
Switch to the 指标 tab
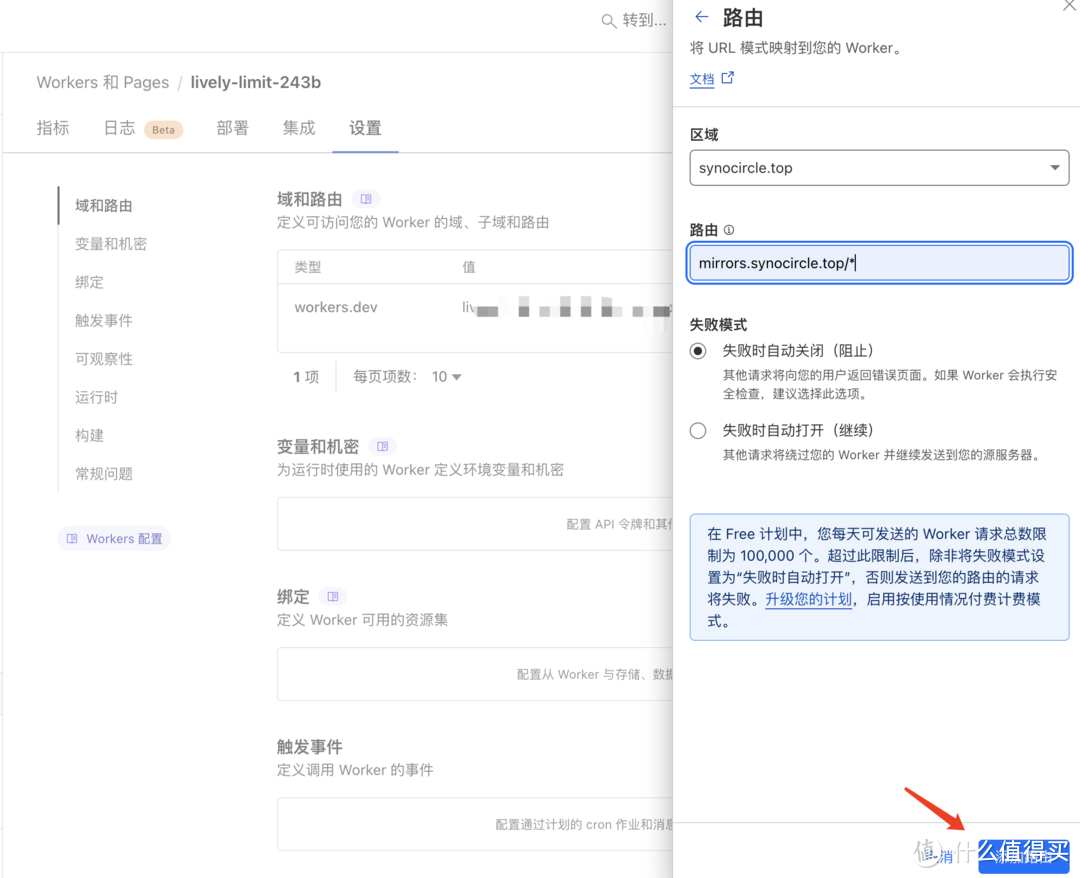pyautogui.click(x=52, y=128)
